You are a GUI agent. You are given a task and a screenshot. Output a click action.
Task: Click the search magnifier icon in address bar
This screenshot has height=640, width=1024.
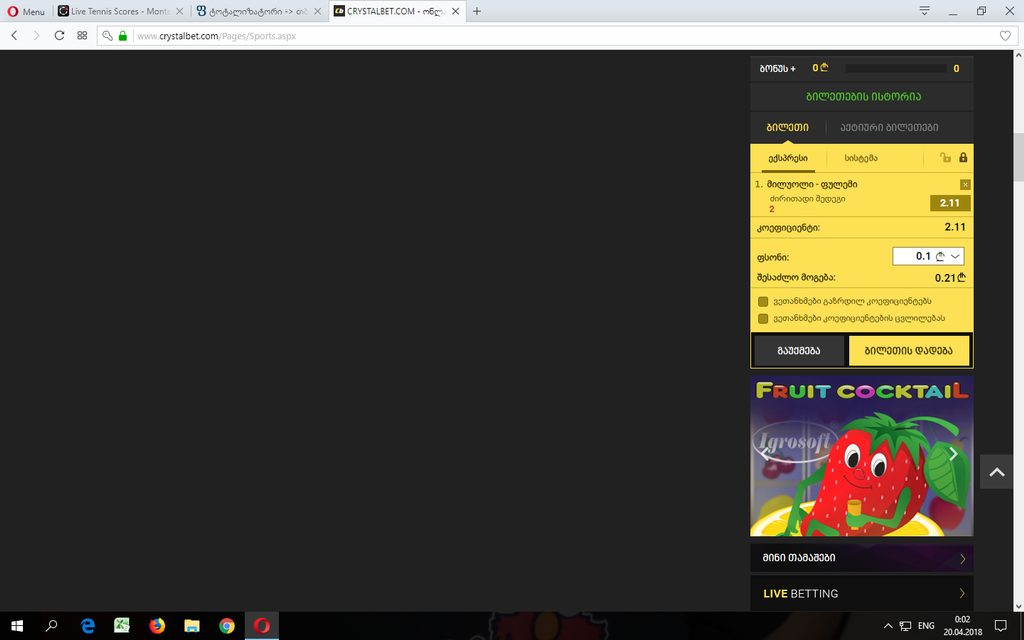(107, 36)
